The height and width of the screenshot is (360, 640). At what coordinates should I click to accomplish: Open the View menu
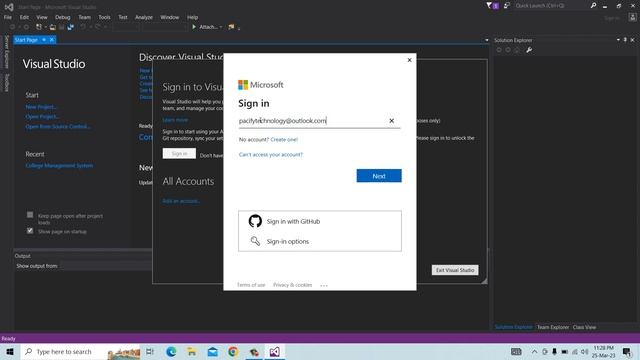(42, 17)
